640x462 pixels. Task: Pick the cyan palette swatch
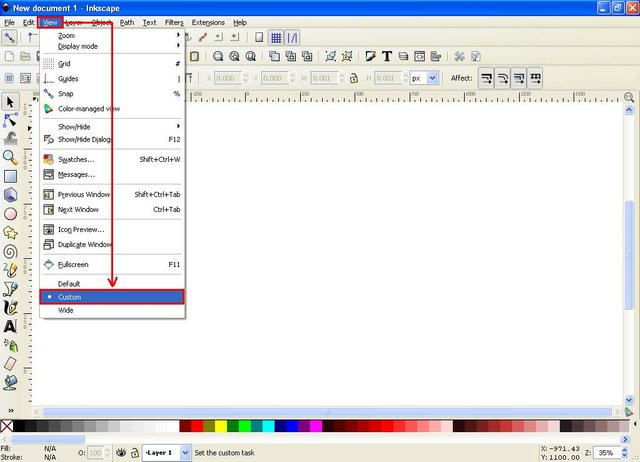pos(268,426)
